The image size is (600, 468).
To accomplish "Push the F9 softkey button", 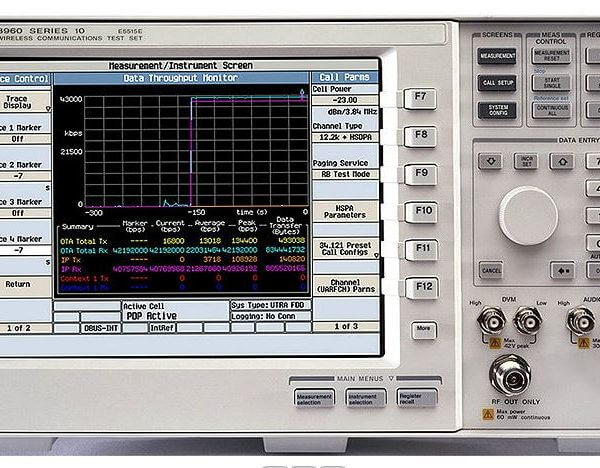I will tap(421, 174).
